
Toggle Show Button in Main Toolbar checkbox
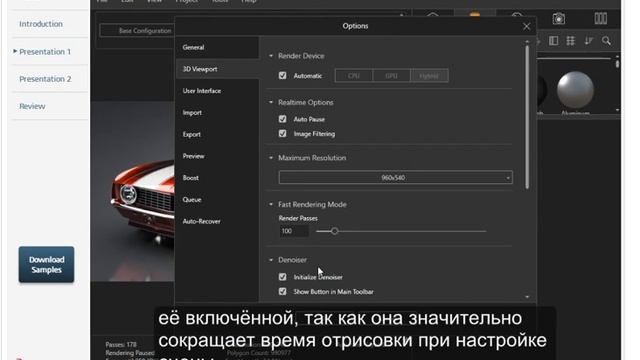pos(282,291)
